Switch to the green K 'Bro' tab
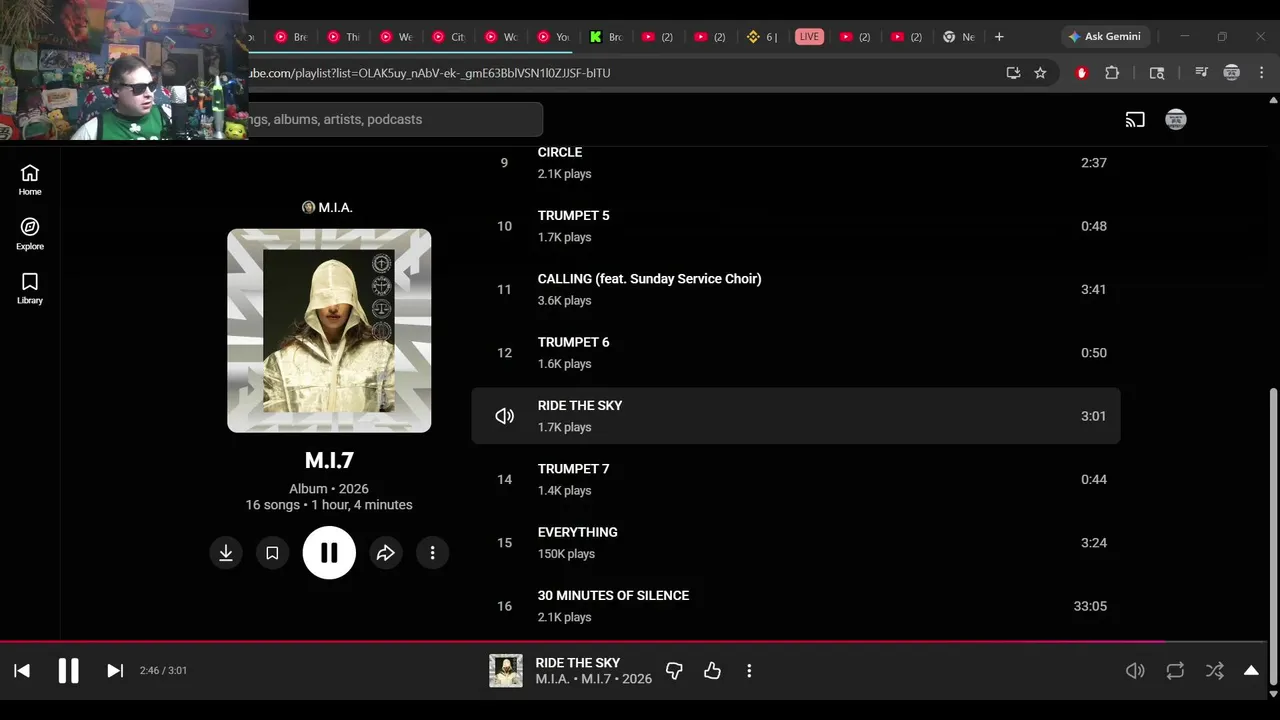The height and width of the screenshot is (720, 1280). (606, 37)
